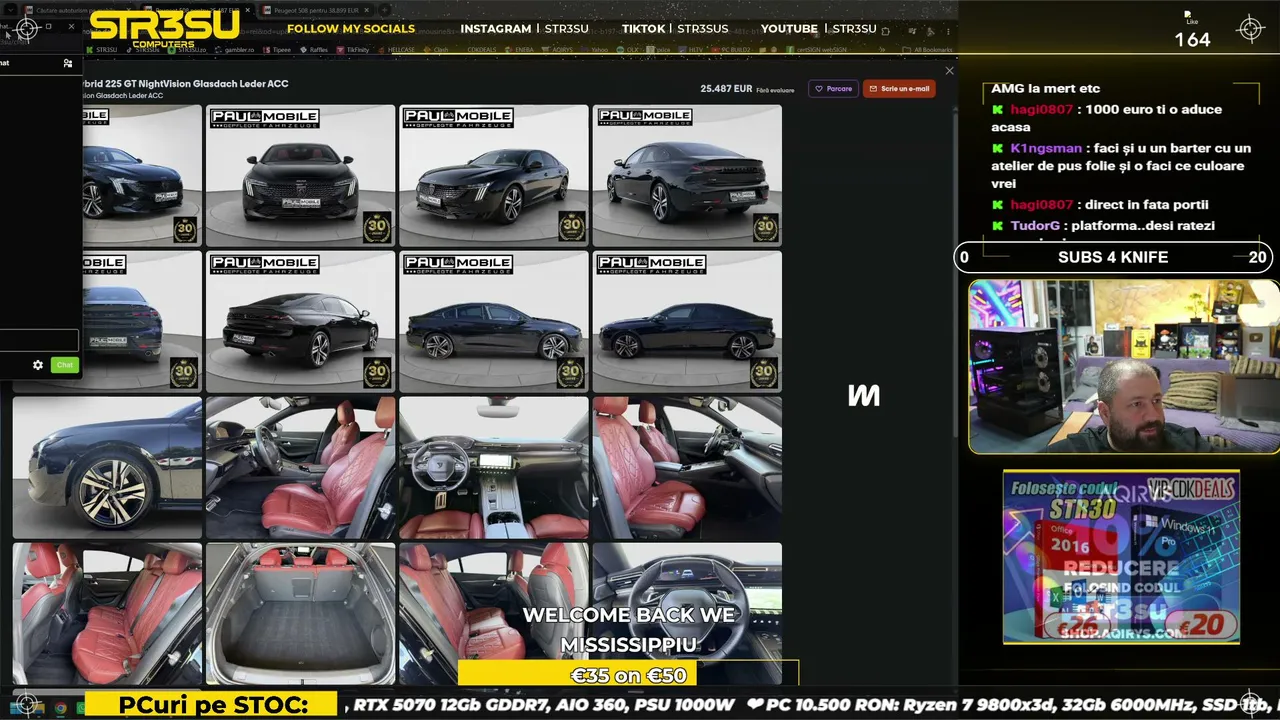
Task: Open the Peugeot 508 pentru 38.899 EUR tab
Action: [x=316, y=10]
